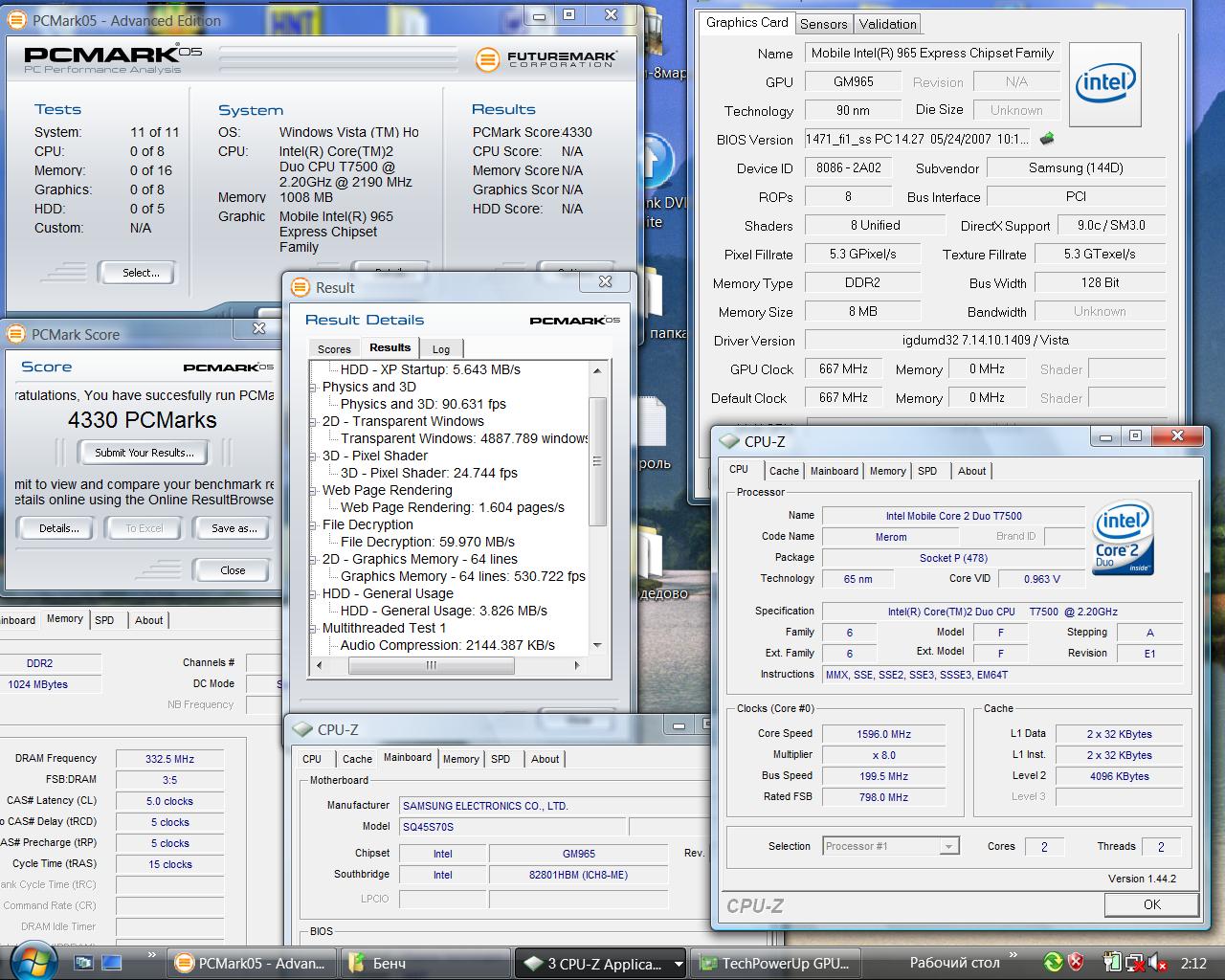The height and width of the screenshot is (980, 1225).
Task: Collapse the File Decryption tree node
Action: pyautogui.click(x=314, y=524)
